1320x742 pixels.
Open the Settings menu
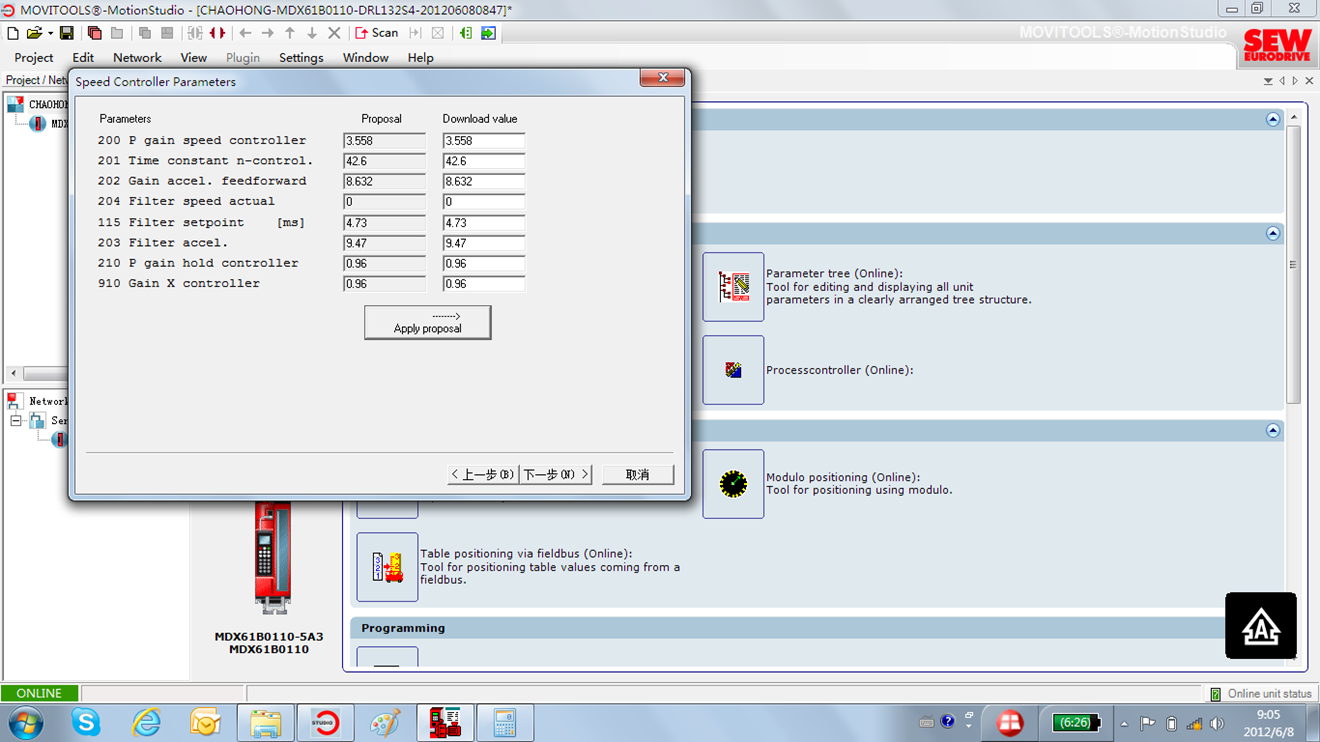pos(301,58)
